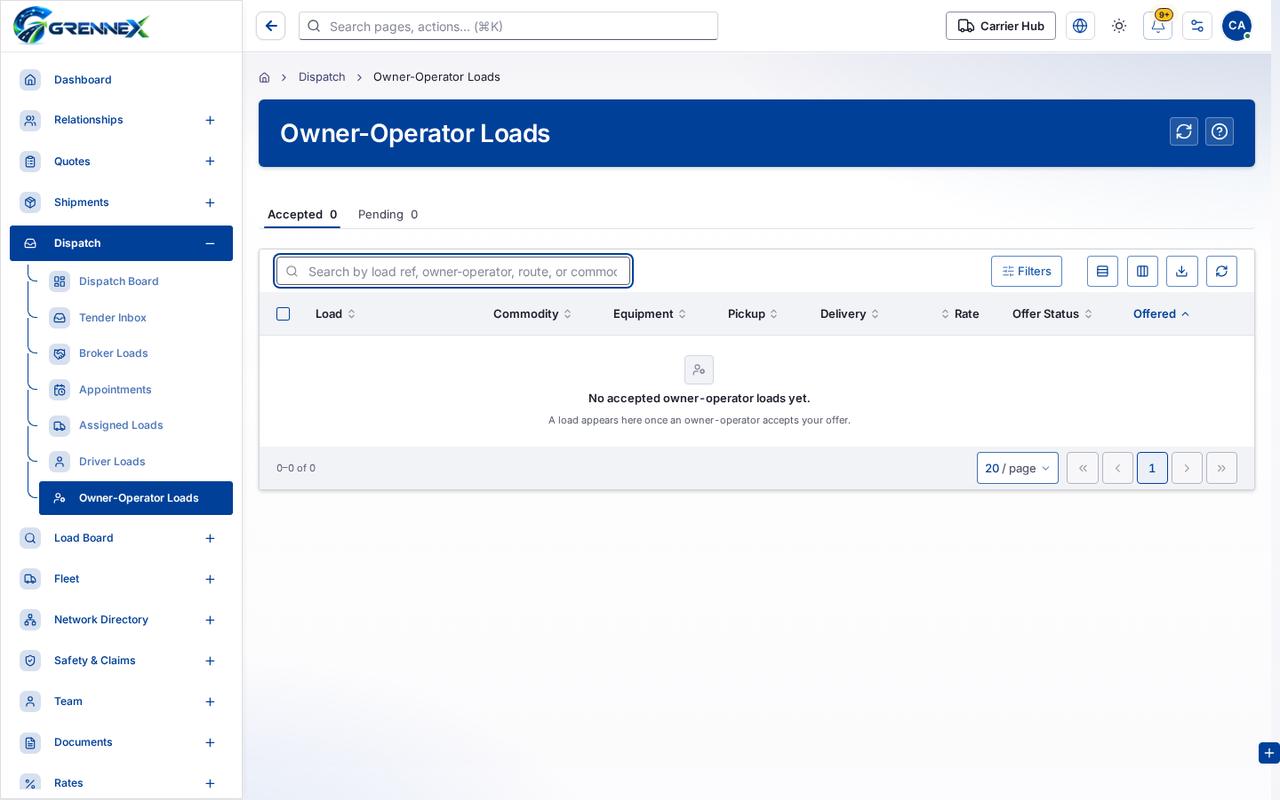
Task: Change table row density icon
Action: point(1102,271)
